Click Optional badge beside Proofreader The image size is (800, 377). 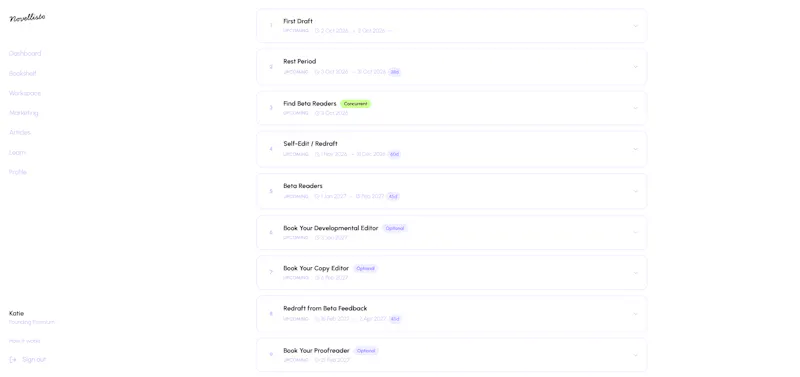point(366,351)
